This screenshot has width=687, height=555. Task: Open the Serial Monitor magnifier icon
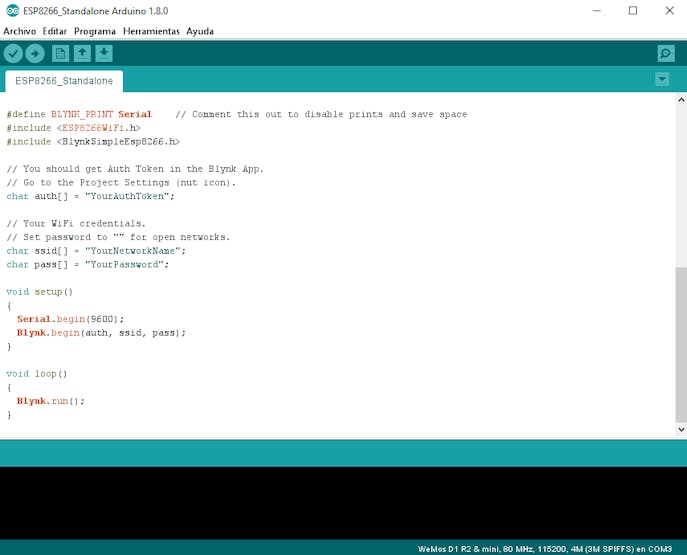[666, 53]
